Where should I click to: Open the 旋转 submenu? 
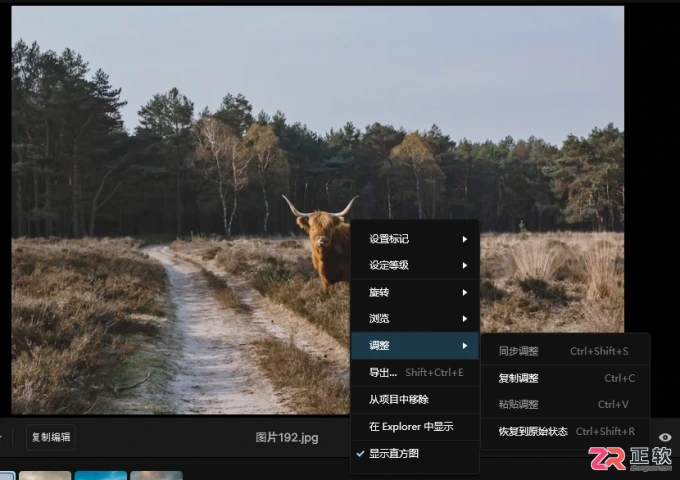[x=415, y=292]
